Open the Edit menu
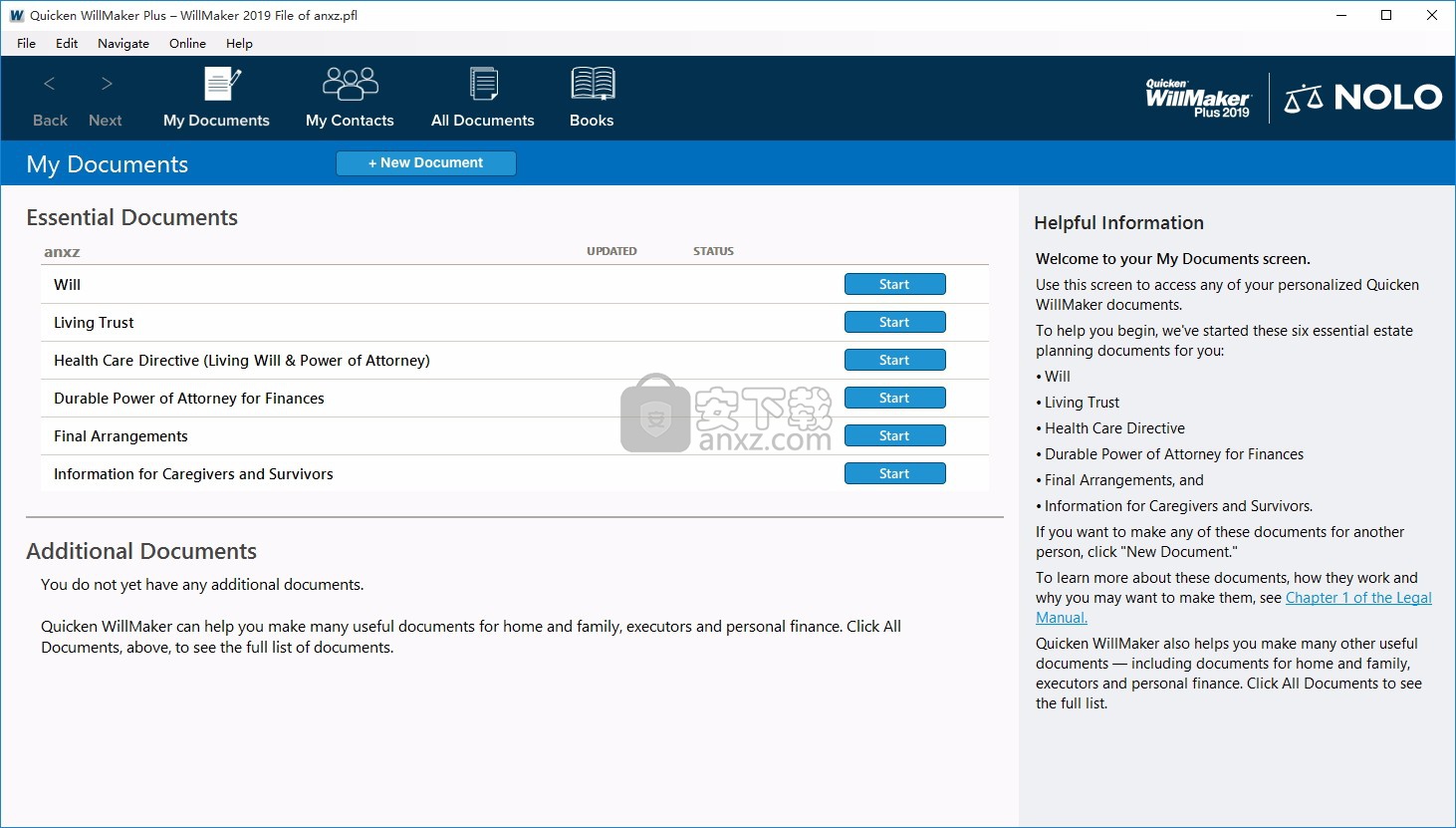1456x828 pixels. pos(67,43)
